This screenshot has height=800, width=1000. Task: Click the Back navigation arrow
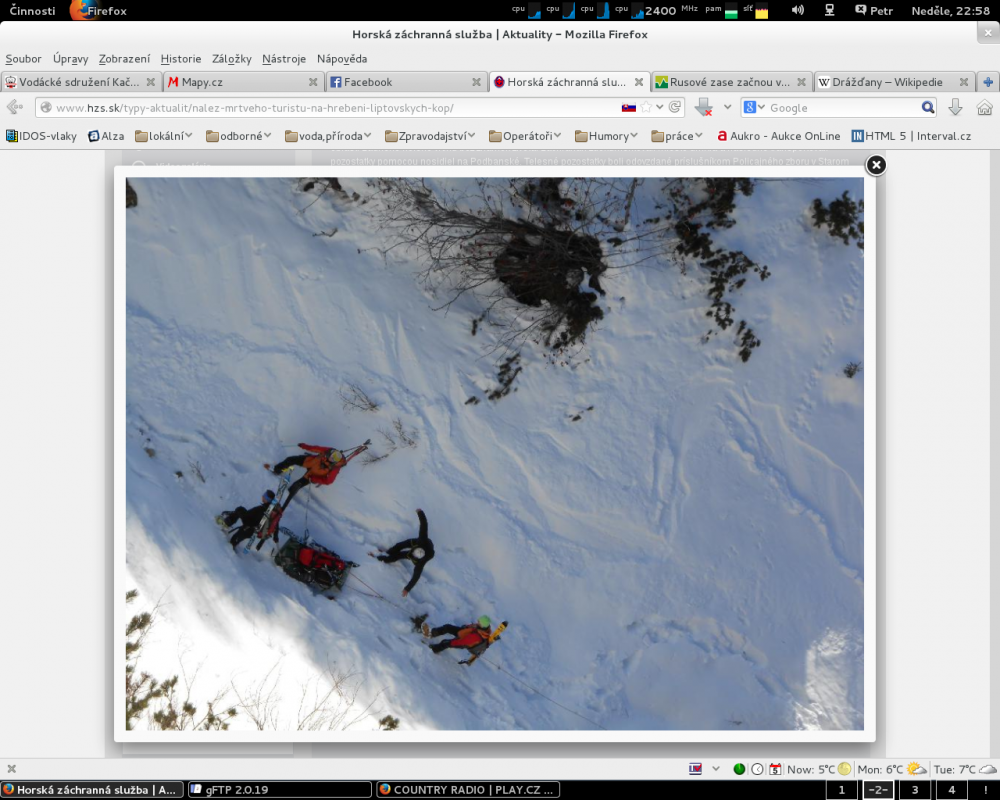tap(15, 108)
